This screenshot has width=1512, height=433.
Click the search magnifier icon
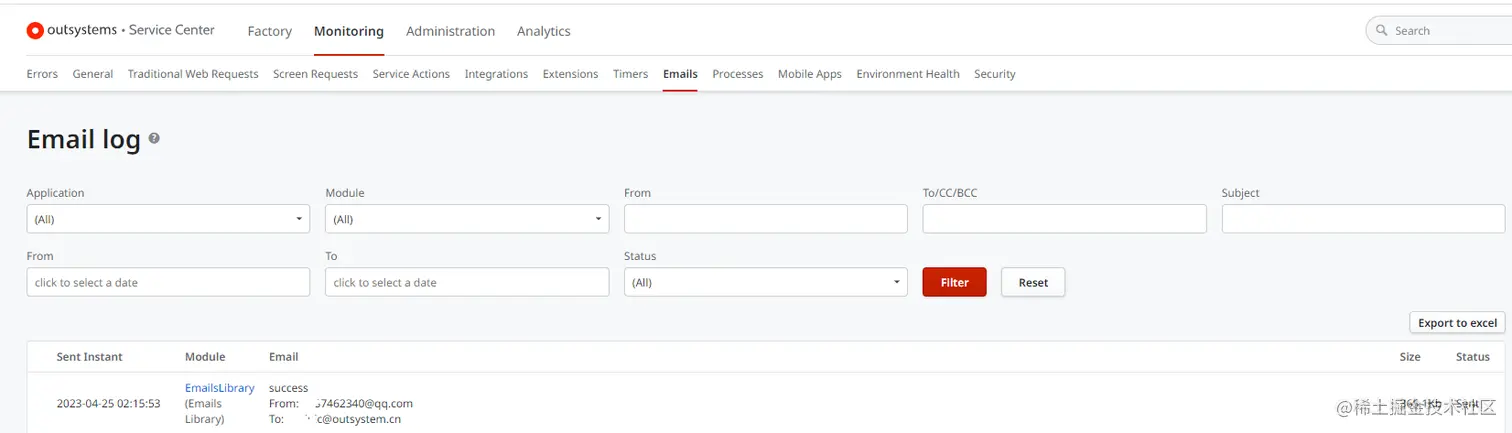(1381, 31)
